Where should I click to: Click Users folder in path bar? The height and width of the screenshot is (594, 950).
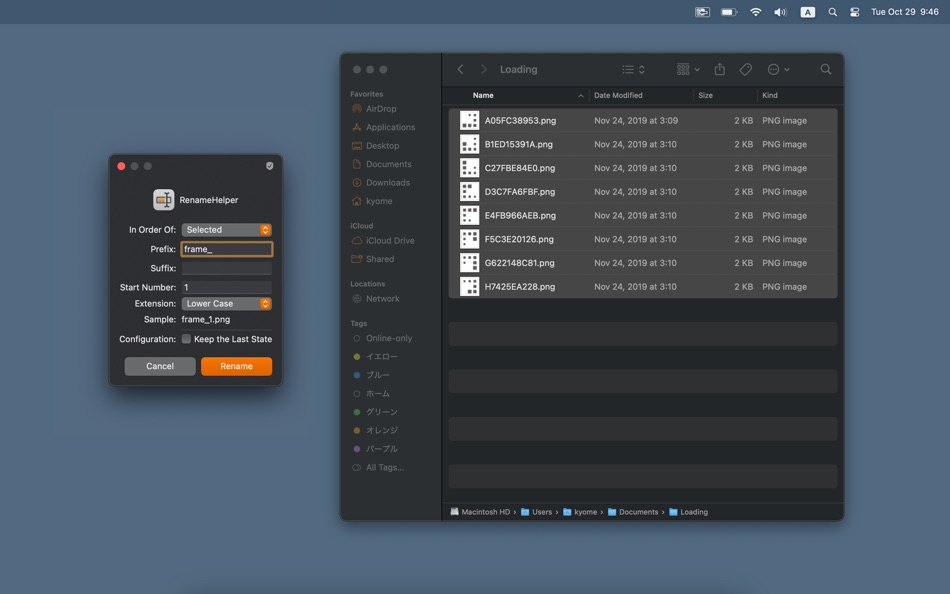[x=537, y=512]
